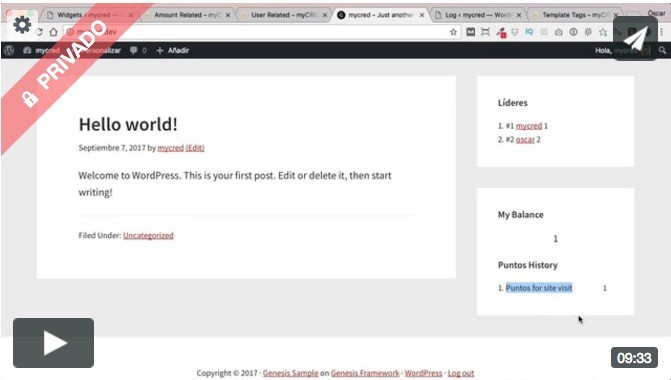Activate the eyedropper color picker extension
This screenshot has height=380, width=671.
point(501,33)
